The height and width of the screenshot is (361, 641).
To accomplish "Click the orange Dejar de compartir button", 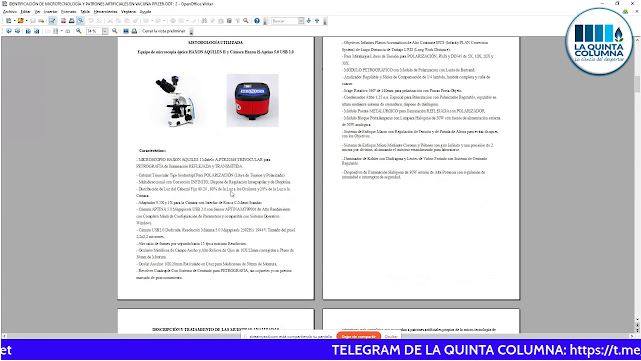I will point(359,336).
